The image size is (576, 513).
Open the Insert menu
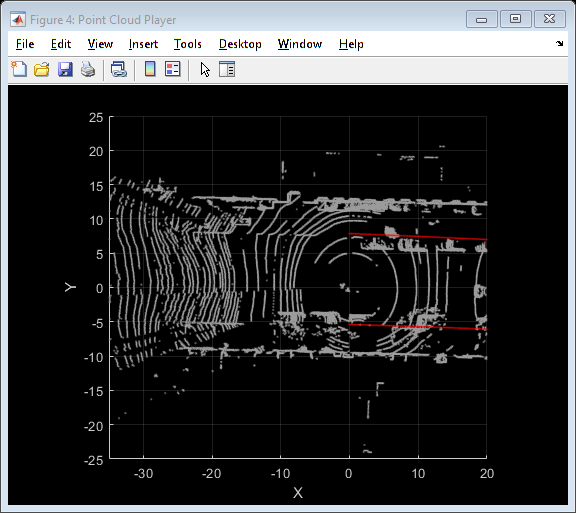[x=143, y=44]
